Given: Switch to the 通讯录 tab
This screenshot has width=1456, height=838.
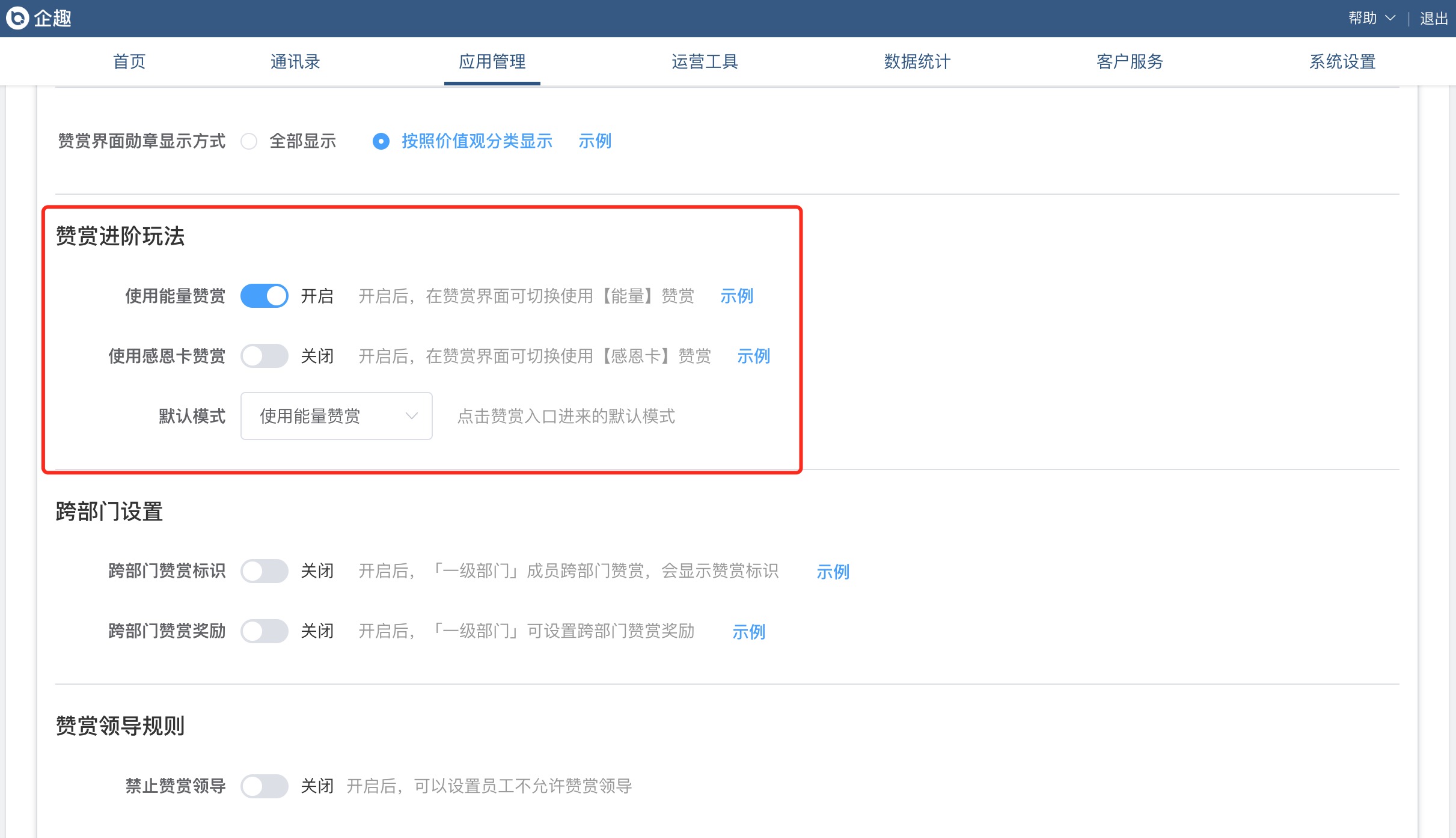Looking at the screenshot, I should pos(295,61).
